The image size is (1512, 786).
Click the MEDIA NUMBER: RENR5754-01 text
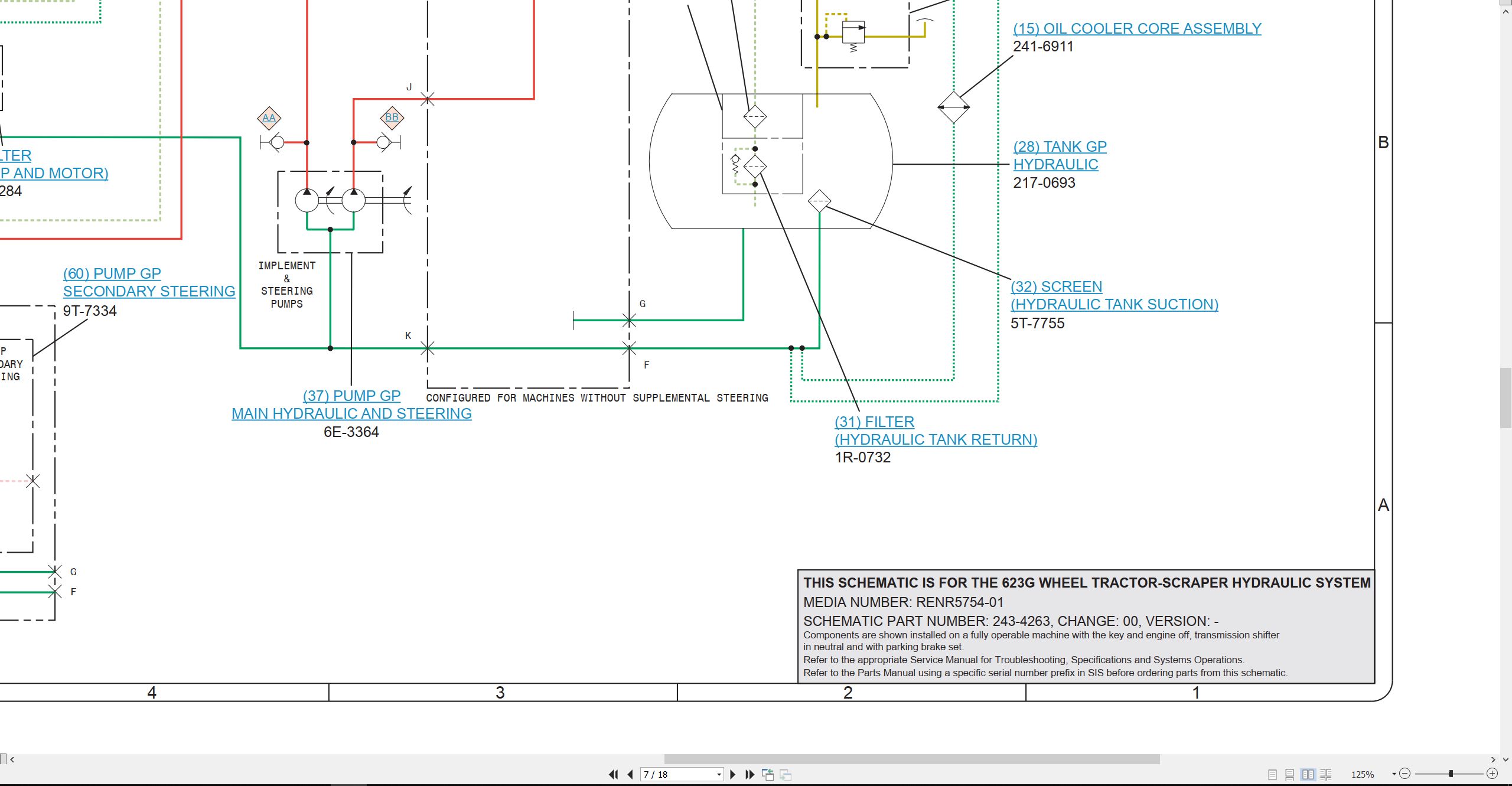904,602
